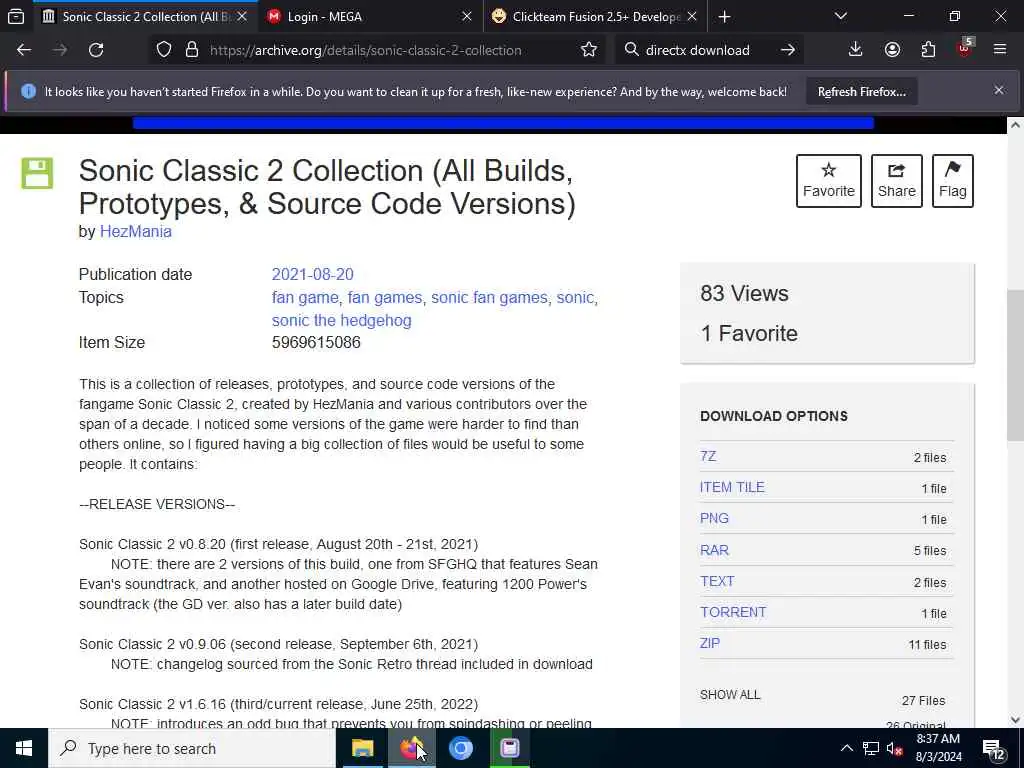This screenshot has height=768, width=1024.
Task: Open the Firefox account icon
Action: [x=892, y=50]
